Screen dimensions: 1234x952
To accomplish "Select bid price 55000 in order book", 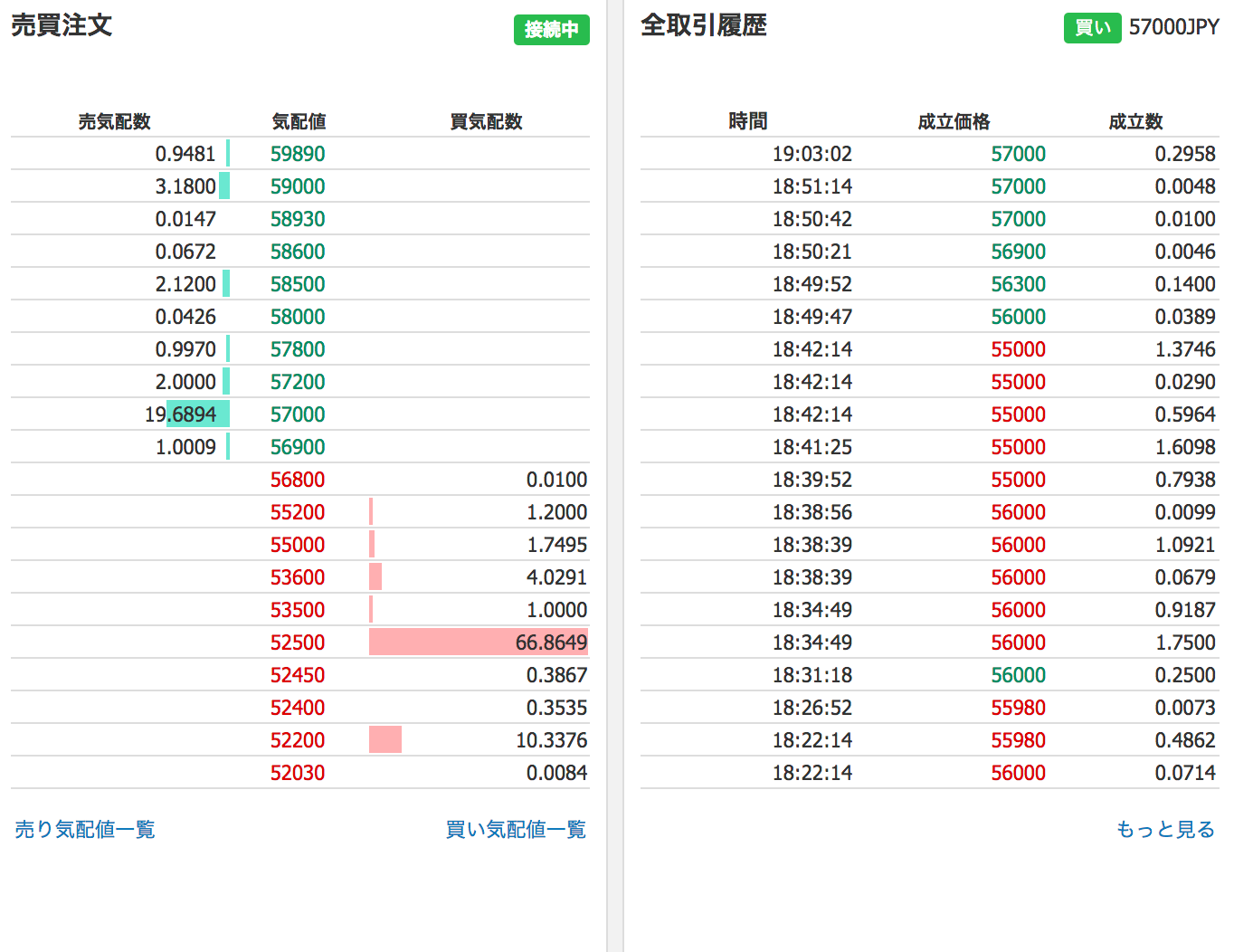I will [x=298, y=545].
